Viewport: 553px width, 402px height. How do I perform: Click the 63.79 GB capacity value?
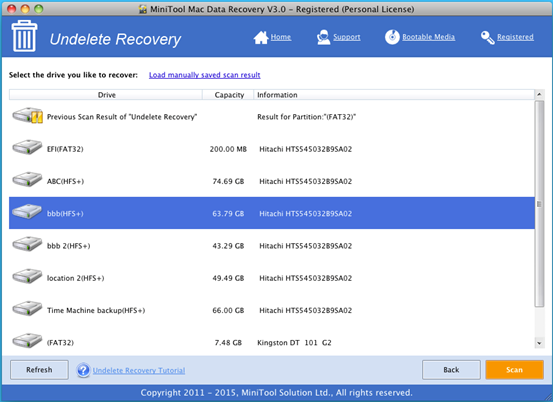pos(228,214)
